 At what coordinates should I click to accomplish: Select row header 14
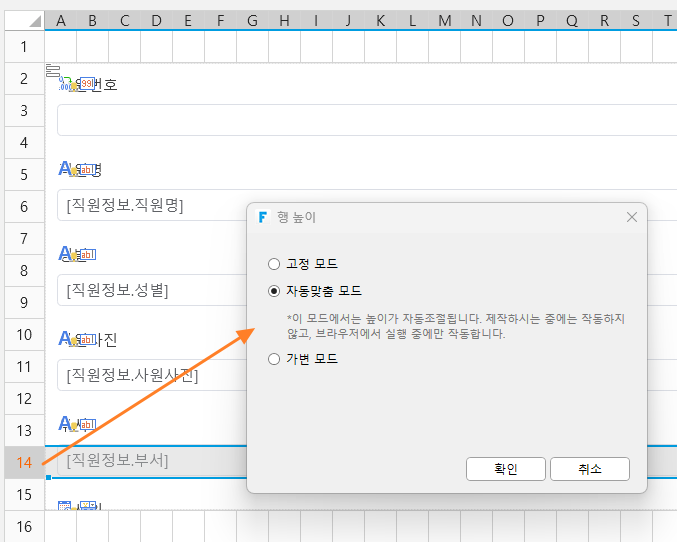point(24,463)
